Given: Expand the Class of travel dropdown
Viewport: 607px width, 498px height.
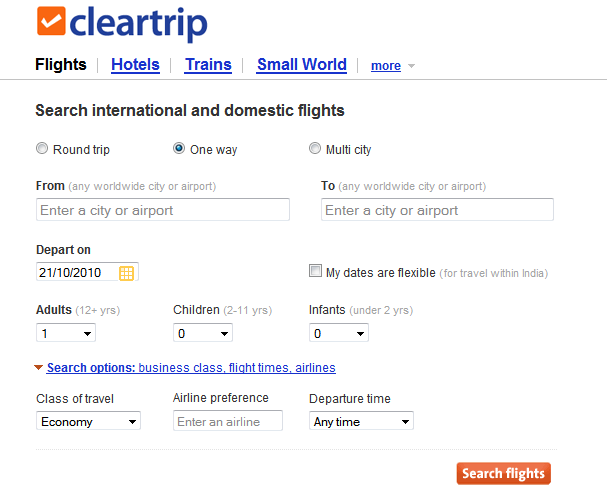Looking at the screenshot, I should [x=88, y=421].
